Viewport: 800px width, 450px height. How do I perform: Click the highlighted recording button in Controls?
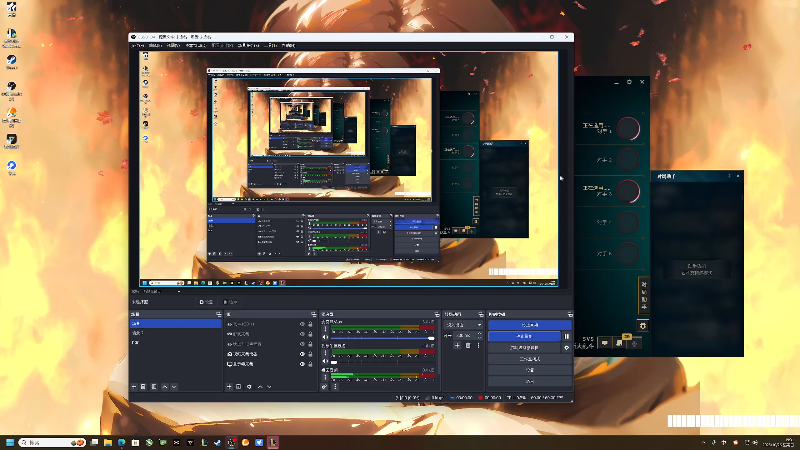tap(524, 336)
